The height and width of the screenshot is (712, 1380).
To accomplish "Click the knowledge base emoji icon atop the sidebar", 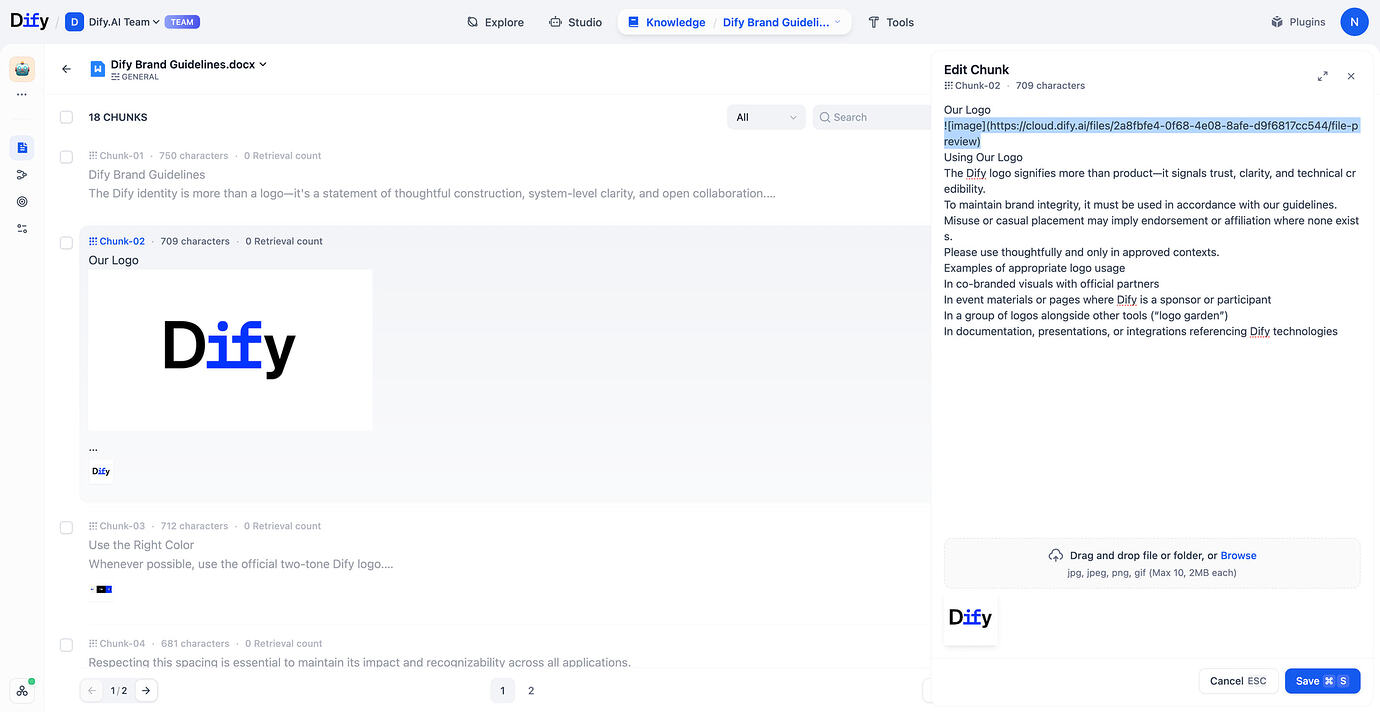I will (x=22, y=69).
